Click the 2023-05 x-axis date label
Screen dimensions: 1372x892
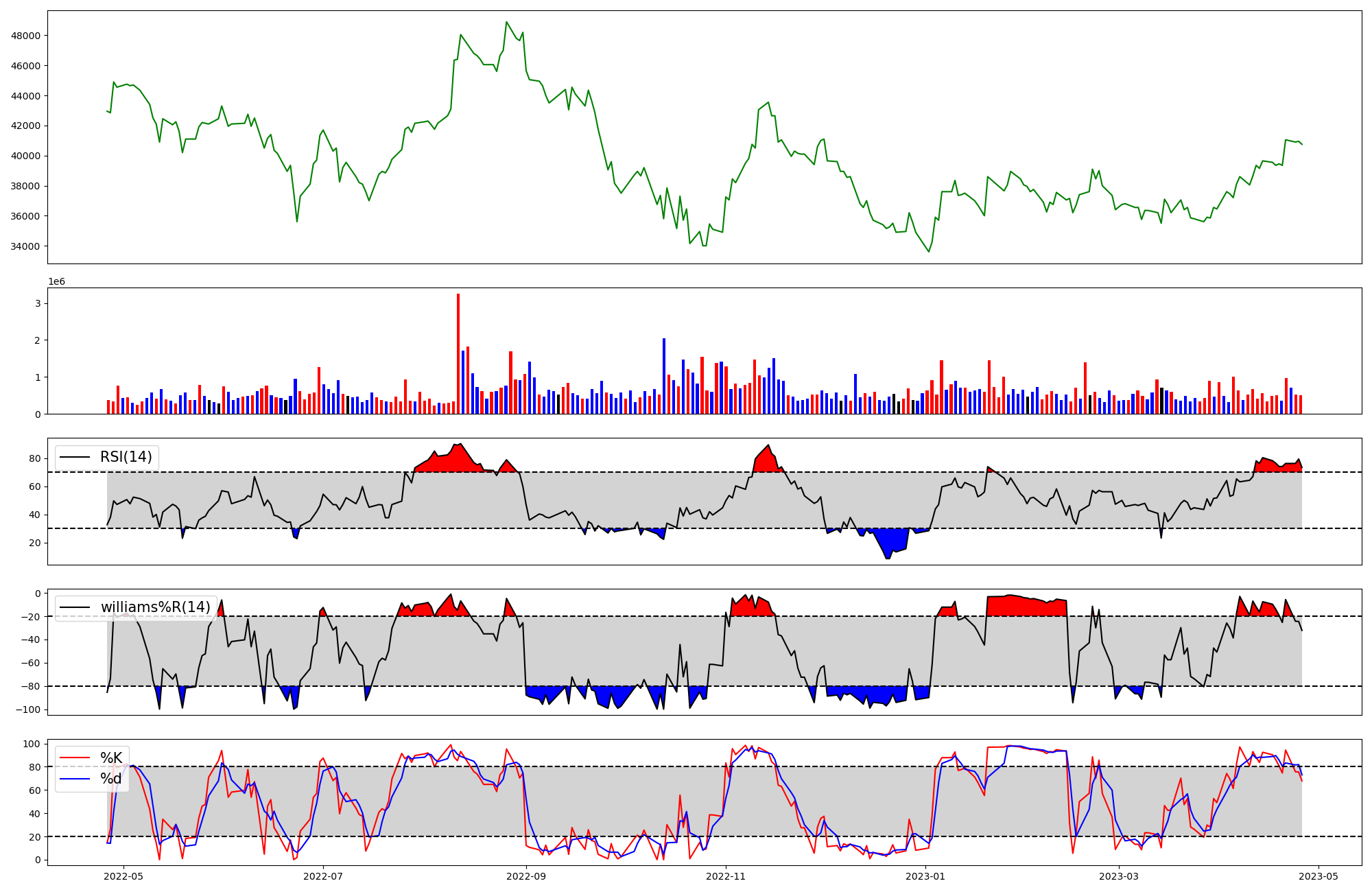(x=1318, y=876)
